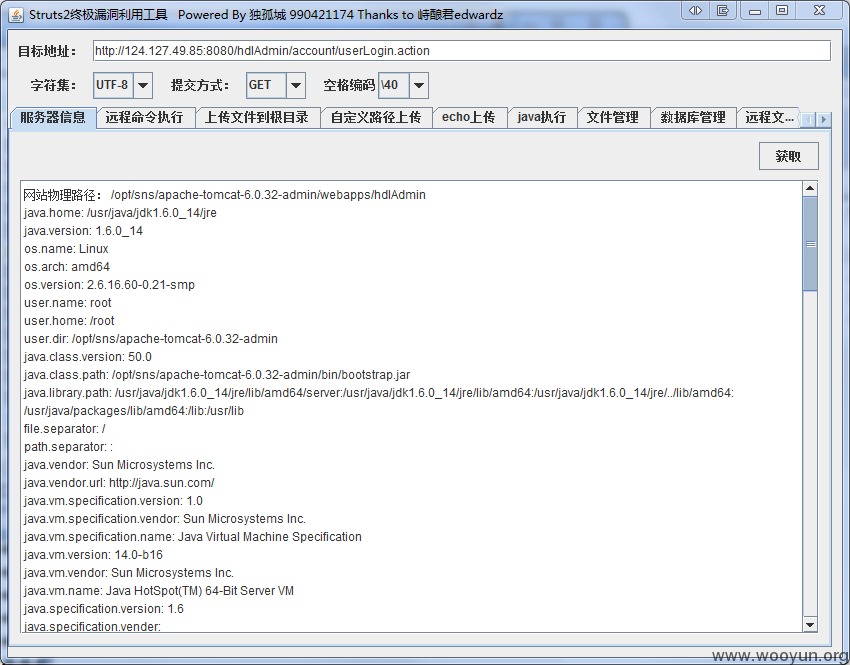Click the Java app icon in title bar
The width and height of the screenshot is (850, 665).
coord(16,15)
